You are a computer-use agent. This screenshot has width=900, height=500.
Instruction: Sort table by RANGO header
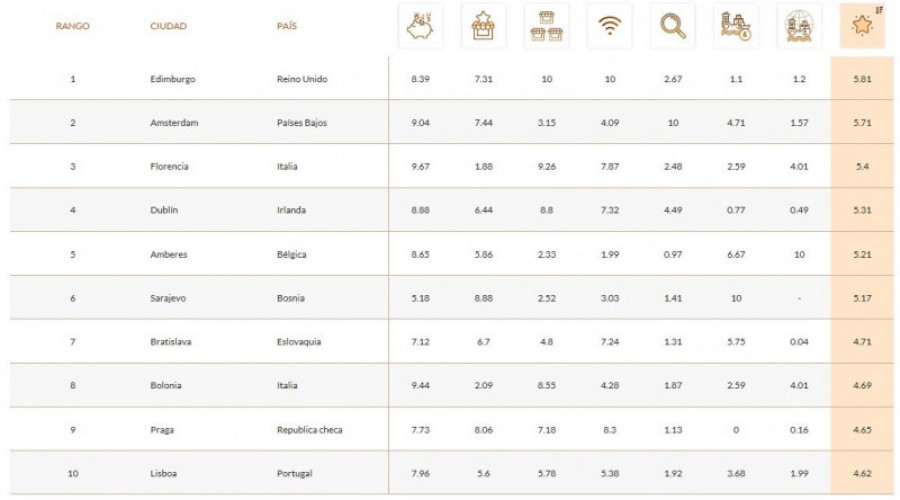click(x=72, y=26)
